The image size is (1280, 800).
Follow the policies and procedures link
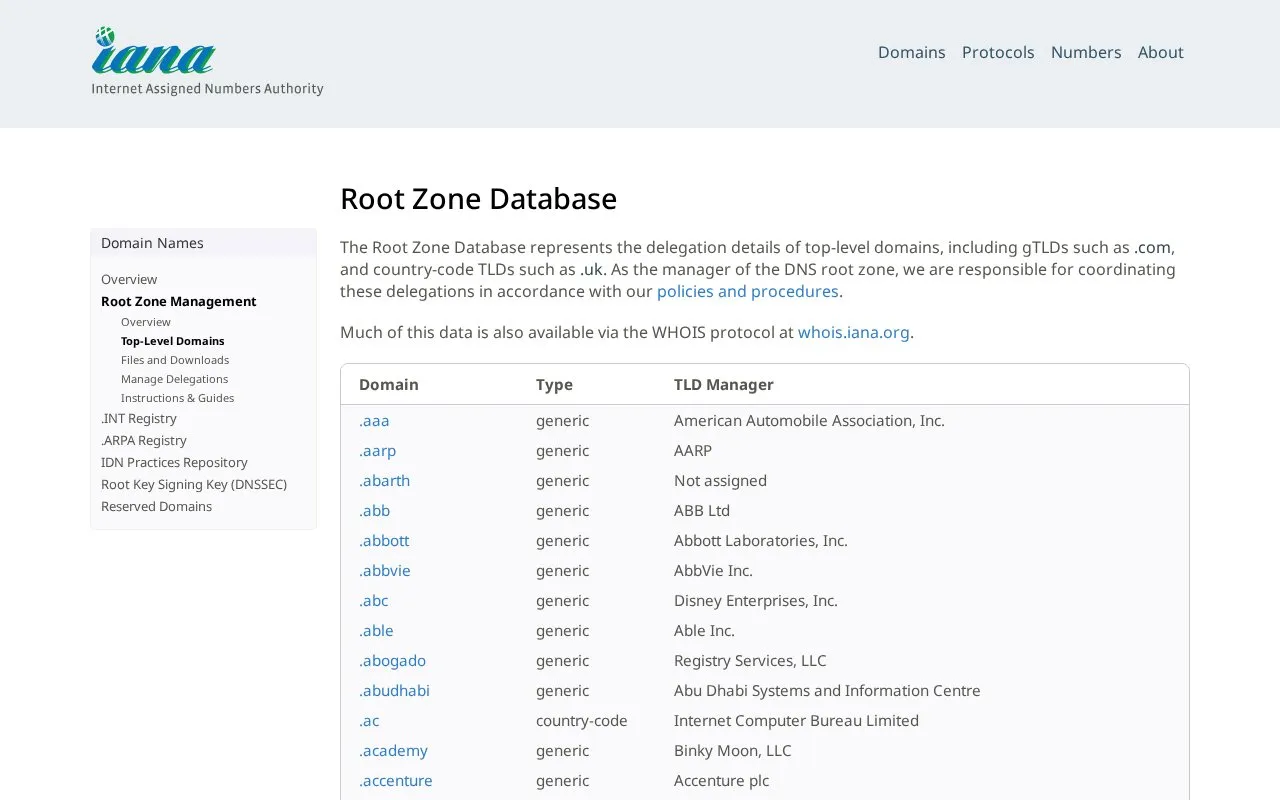coord(747,291)
